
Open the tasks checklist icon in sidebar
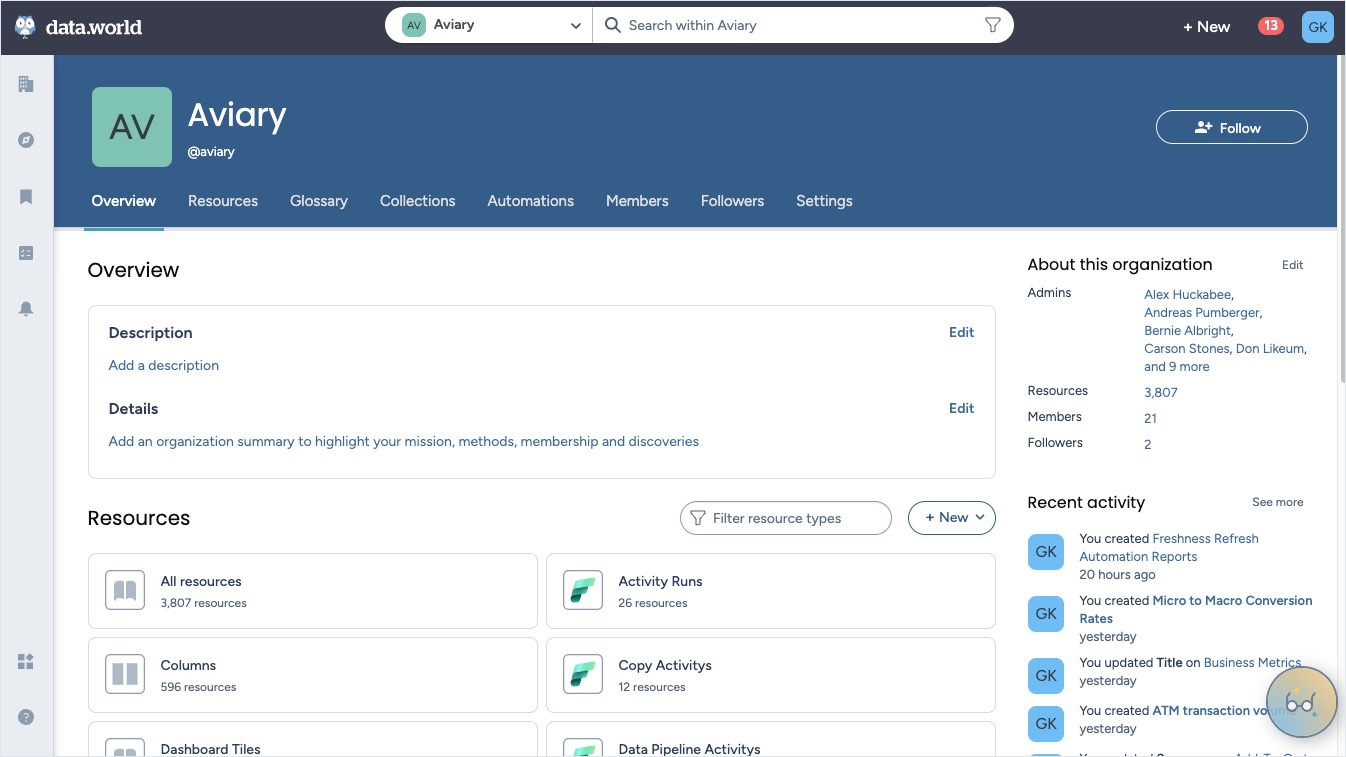tap(26, 253)
